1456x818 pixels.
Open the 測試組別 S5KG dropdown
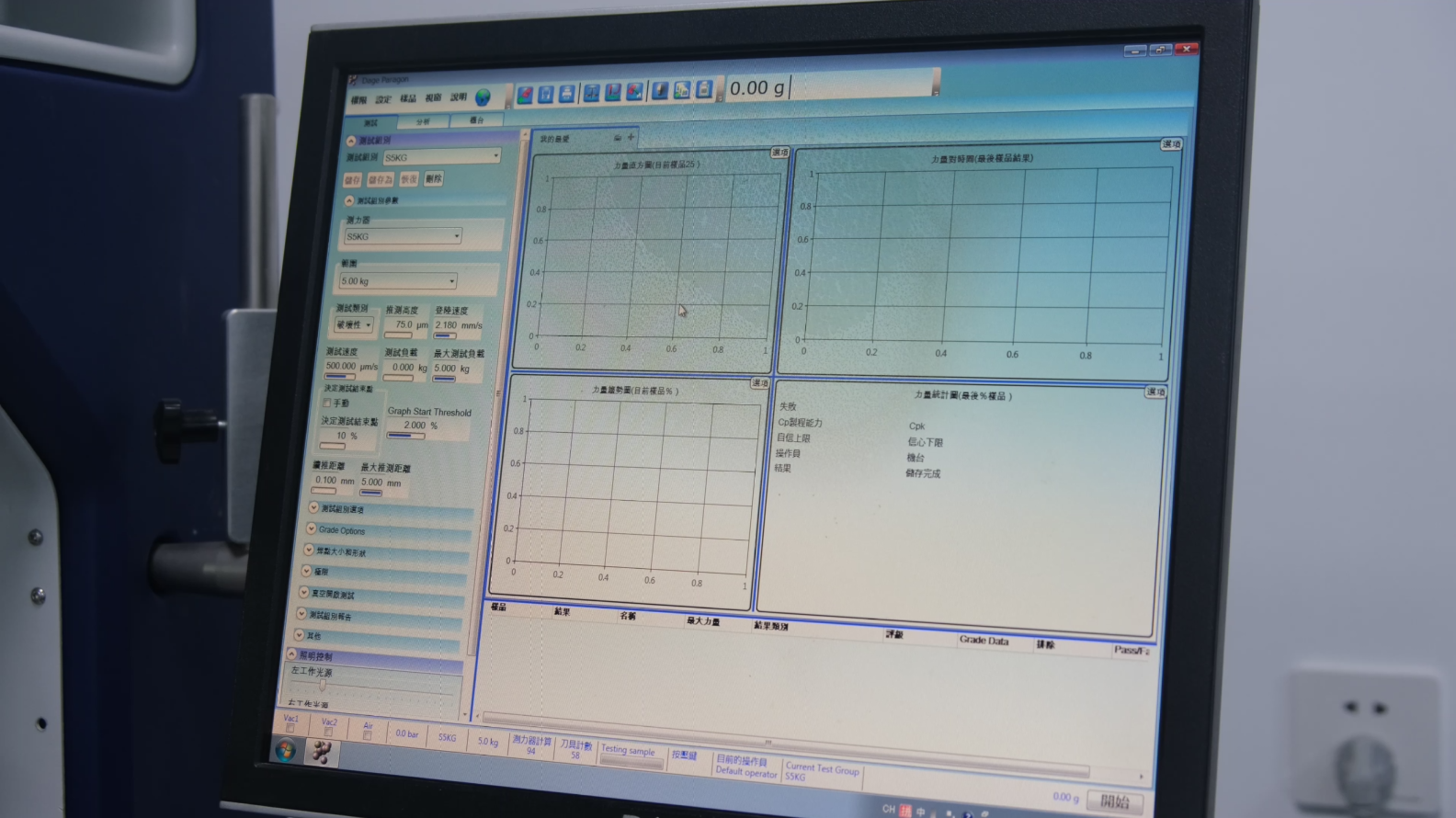pyautogui.click(x=441, y=157)
